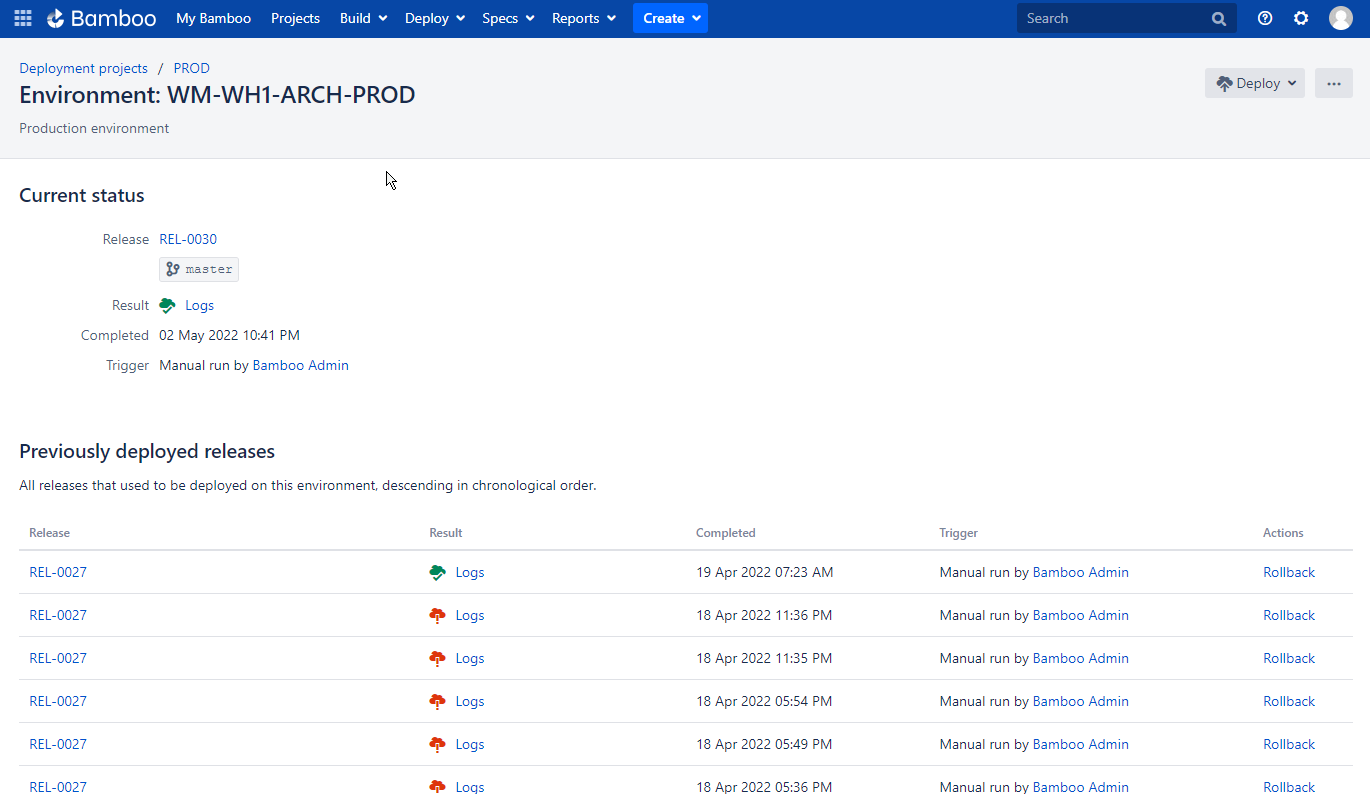The image size is (1370, 794).
Task: Rollback the 19 Apr 07:23 AM release
Action: (1289, 573)
